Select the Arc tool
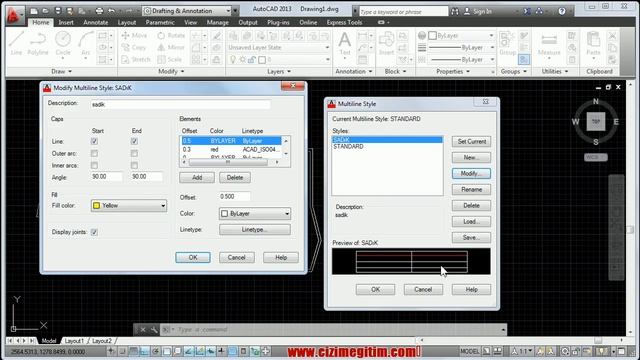640x360 pixels. [86, 44]
